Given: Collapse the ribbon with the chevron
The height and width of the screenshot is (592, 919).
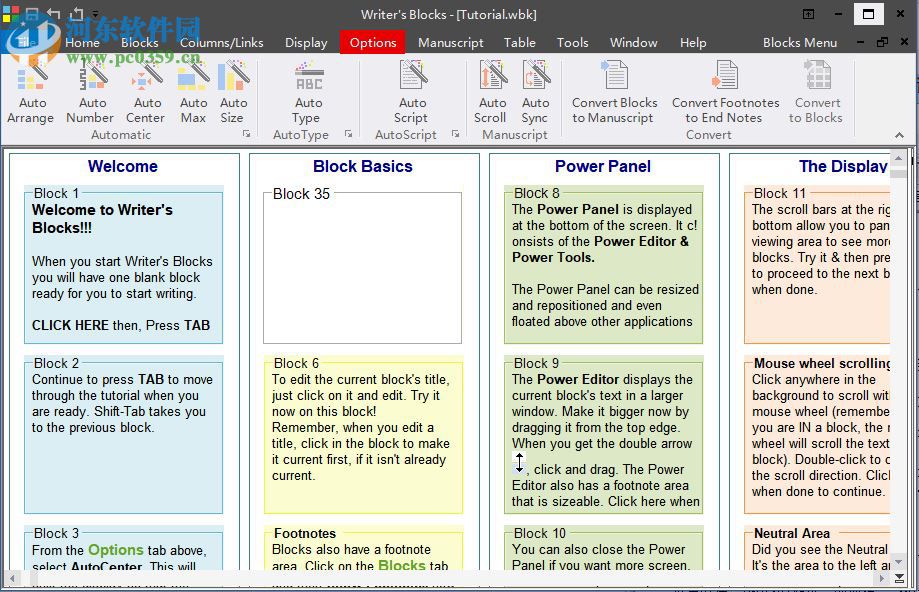Looking at the screenshot, I should tap(899, 134).
